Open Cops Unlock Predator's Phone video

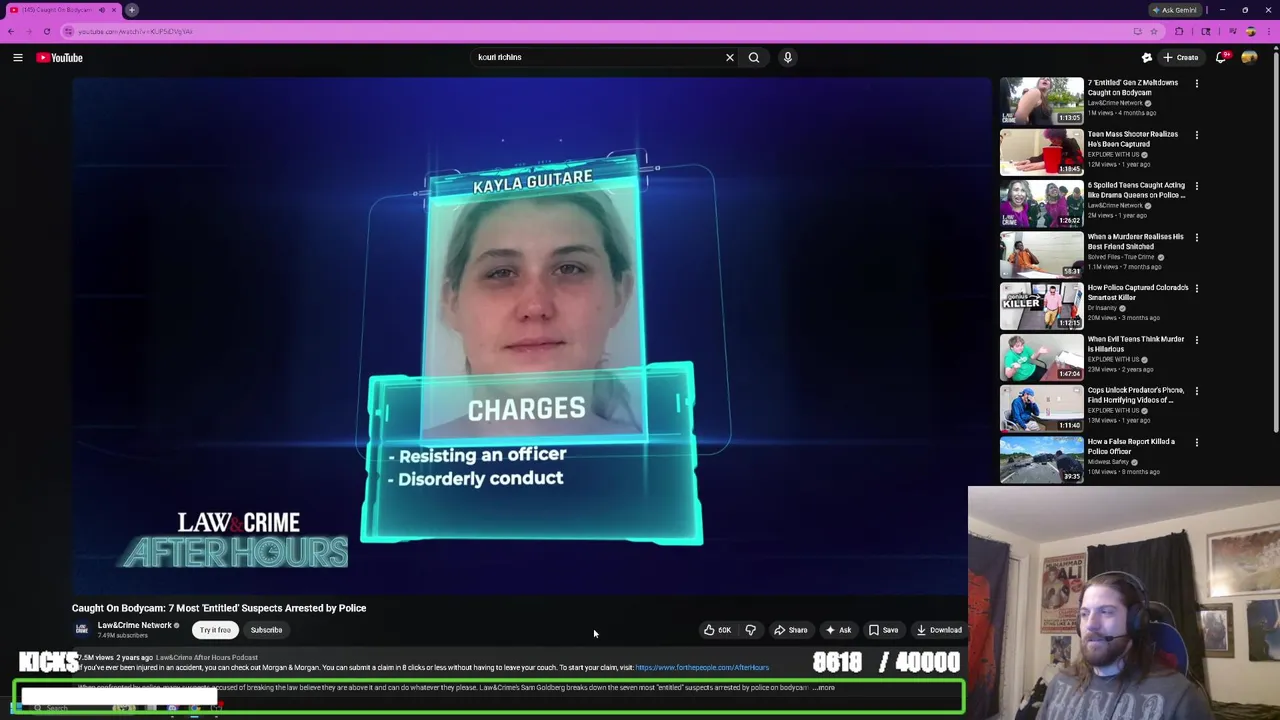tap(1136, 395)
